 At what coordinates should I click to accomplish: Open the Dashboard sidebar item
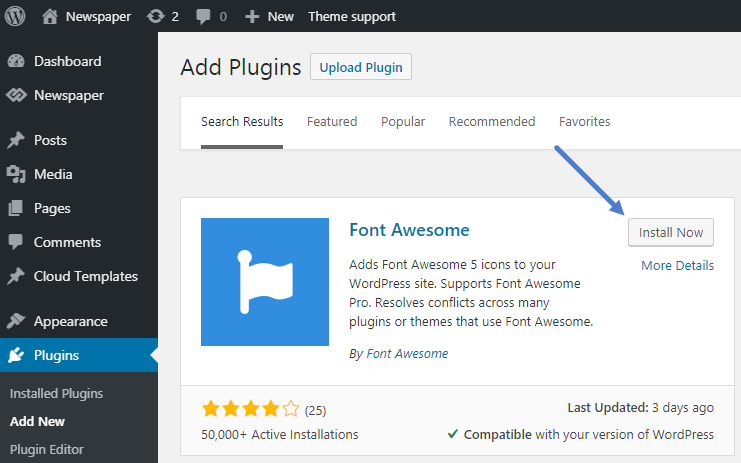(x=67, y=61)
